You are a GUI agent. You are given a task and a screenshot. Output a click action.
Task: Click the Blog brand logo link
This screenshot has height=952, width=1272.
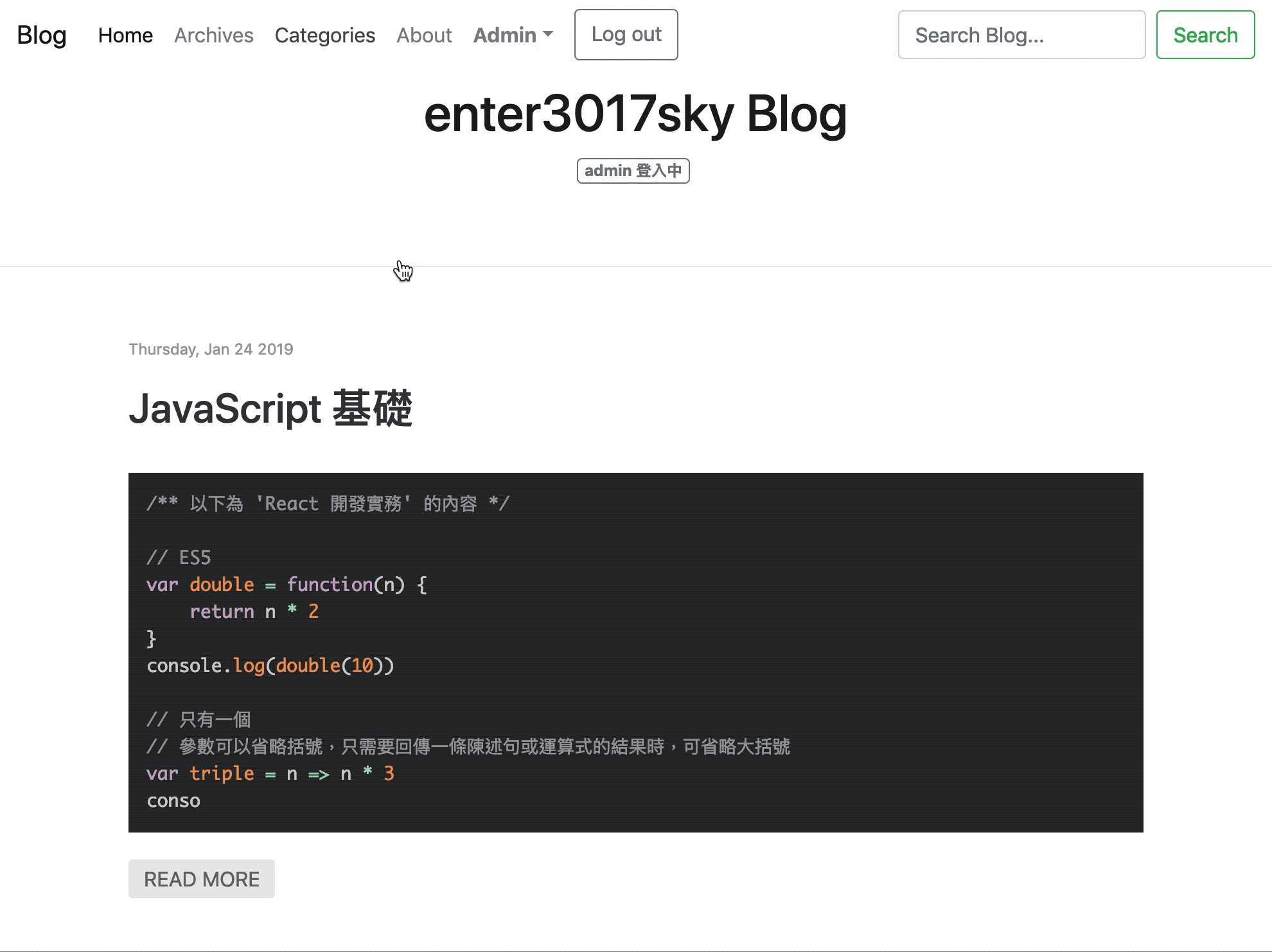pos(42,35)
